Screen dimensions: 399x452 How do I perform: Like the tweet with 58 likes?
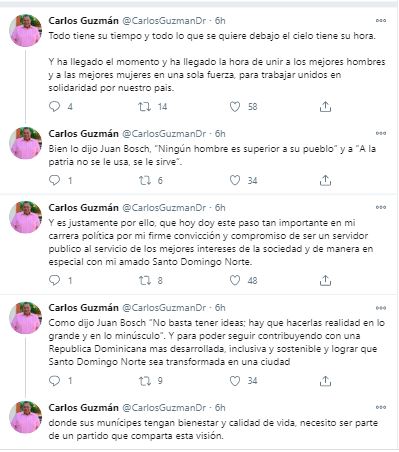(235, 107)
